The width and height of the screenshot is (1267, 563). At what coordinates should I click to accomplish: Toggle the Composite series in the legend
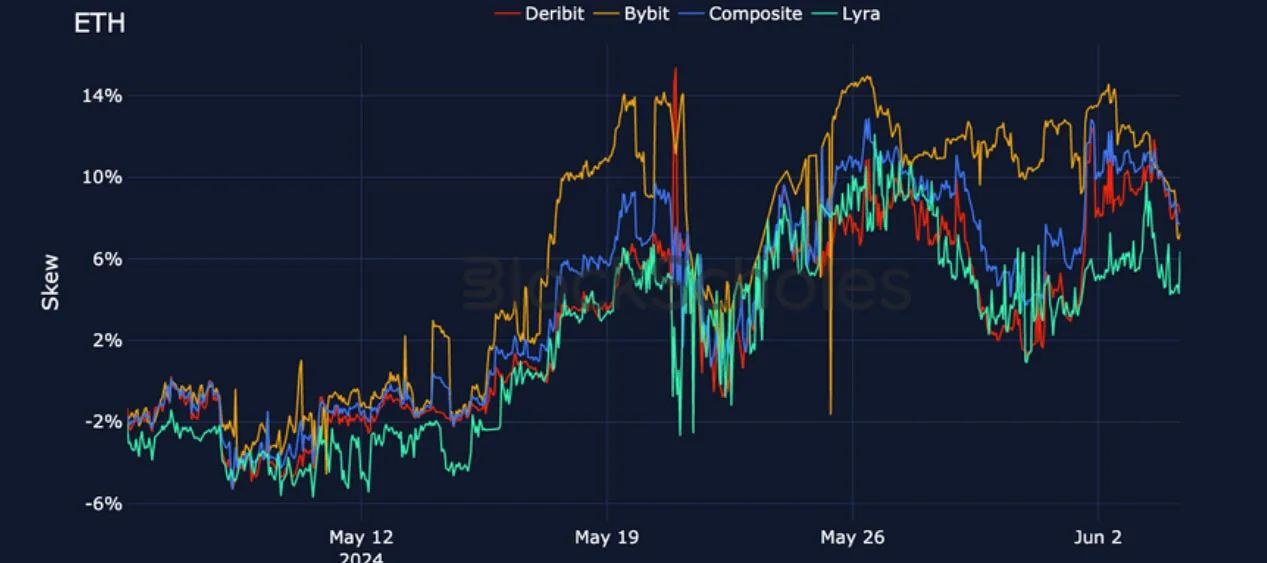pyautogui.click(x=741, y=14)
